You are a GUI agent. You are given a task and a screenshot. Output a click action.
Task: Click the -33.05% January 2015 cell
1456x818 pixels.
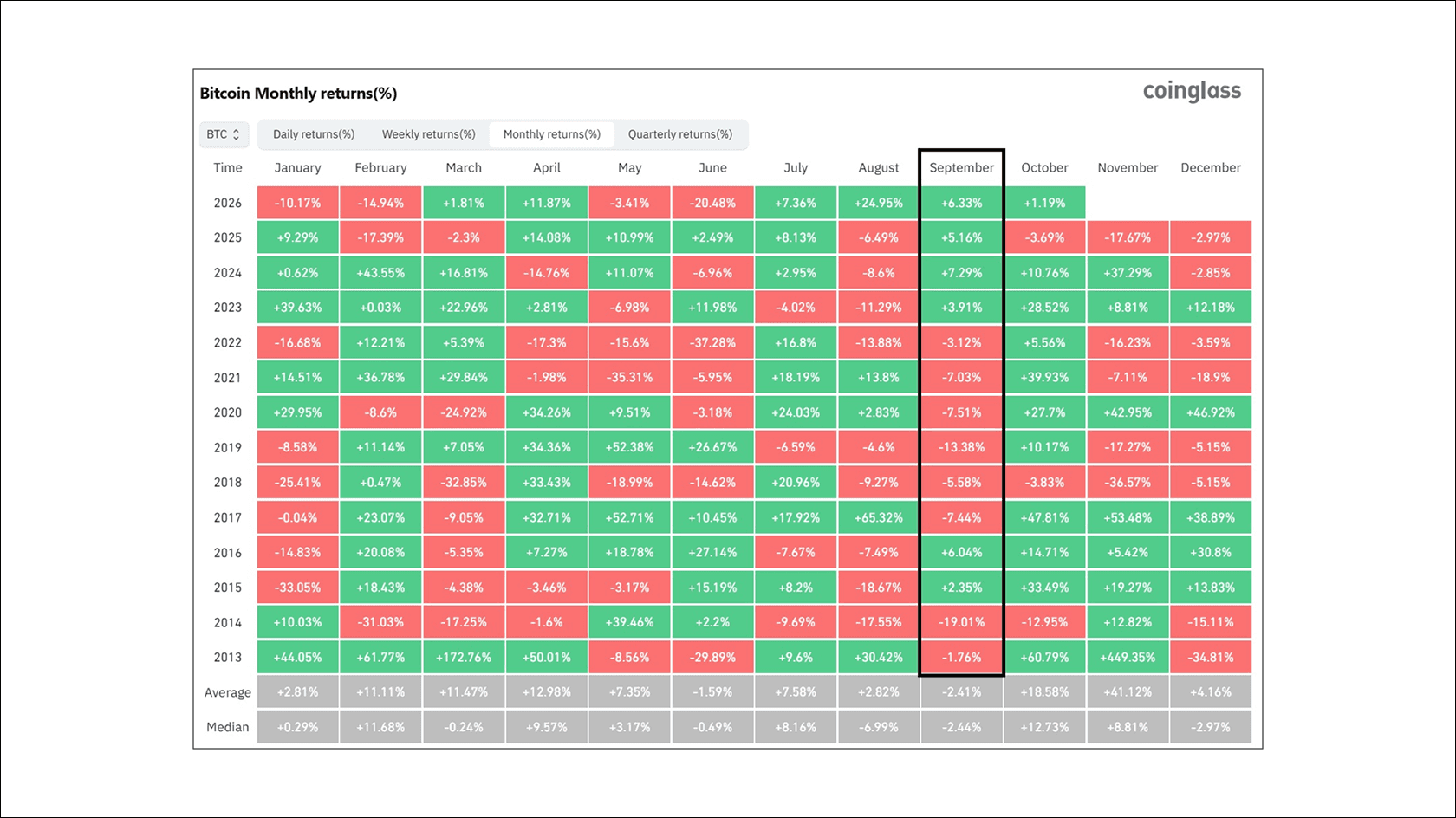point(298,588)
